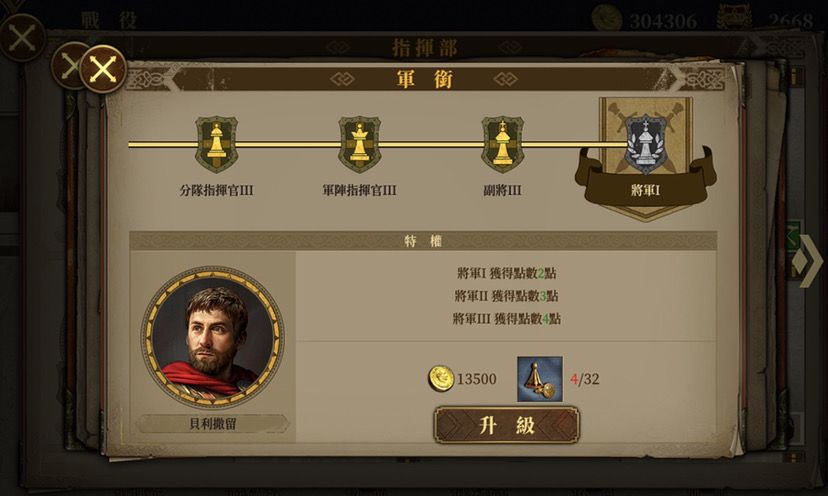Close the 軍銜 rank dialog
Screen dimensions: 828x496
pyautogui.click(x=103, y=69)
